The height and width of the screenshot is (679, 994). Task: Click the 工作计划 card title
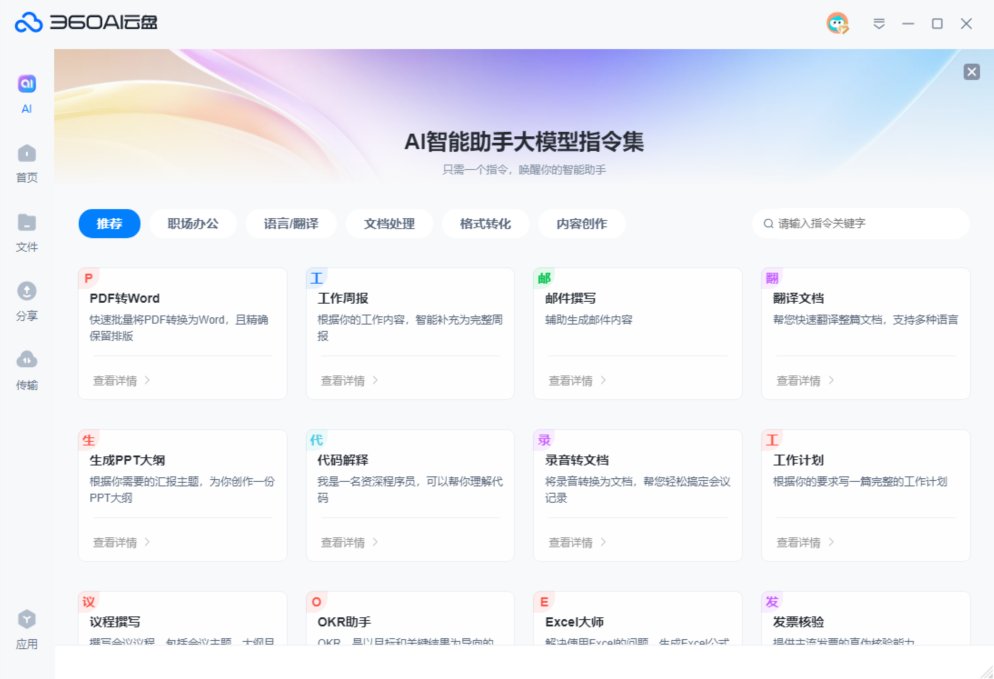coord(798,460)
